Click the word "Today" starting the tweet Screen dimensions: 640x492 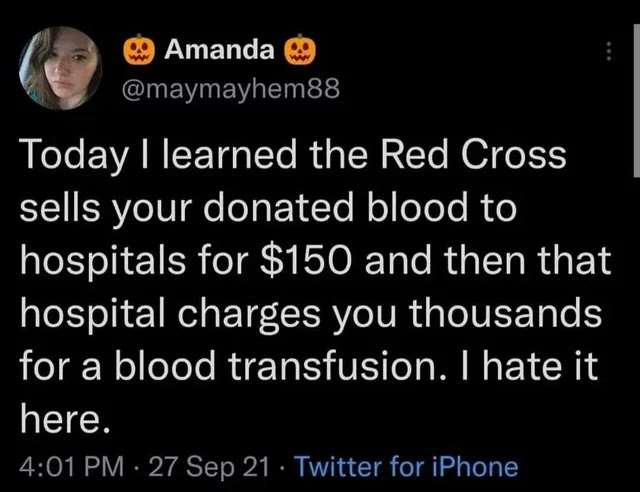tap(73, 156)
